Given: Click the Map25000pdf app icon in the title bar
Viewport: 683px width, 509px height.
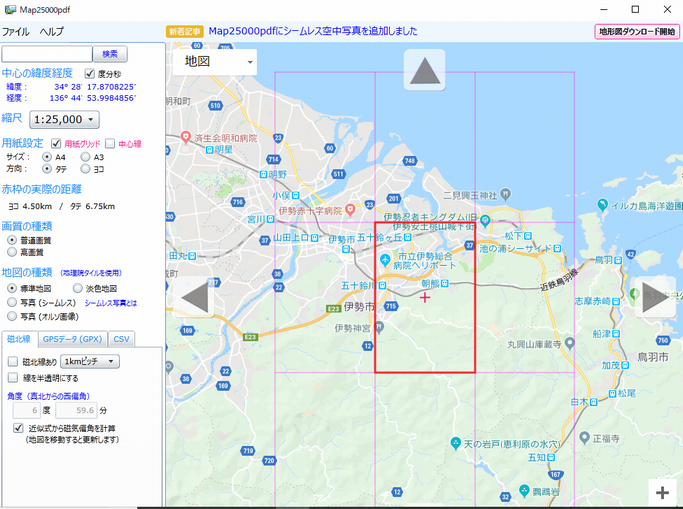Looking at the screenshot, I should pyautogui.click(x=10, y=9).
